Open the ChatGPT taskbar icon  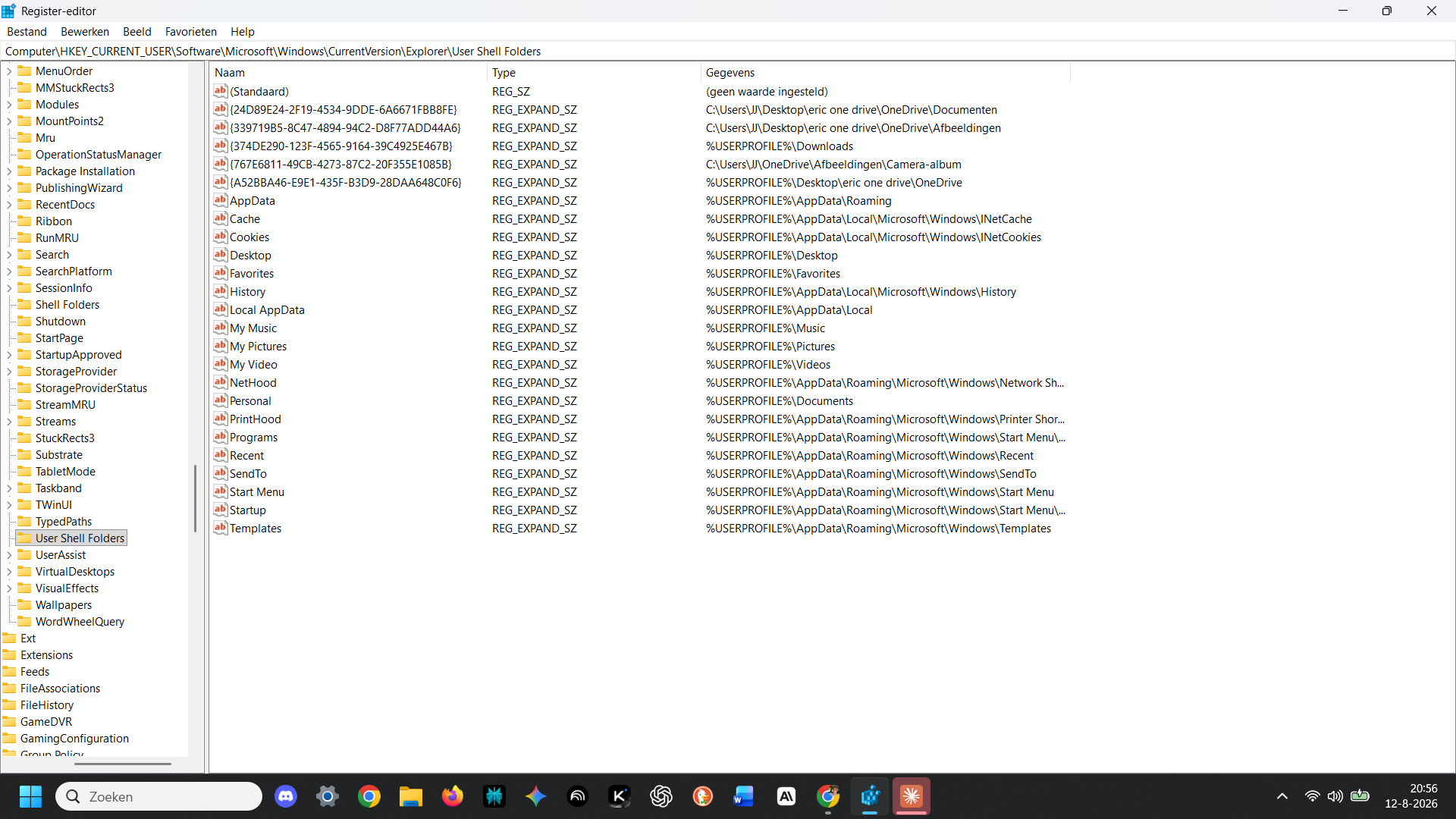click(x=661, y=796)
